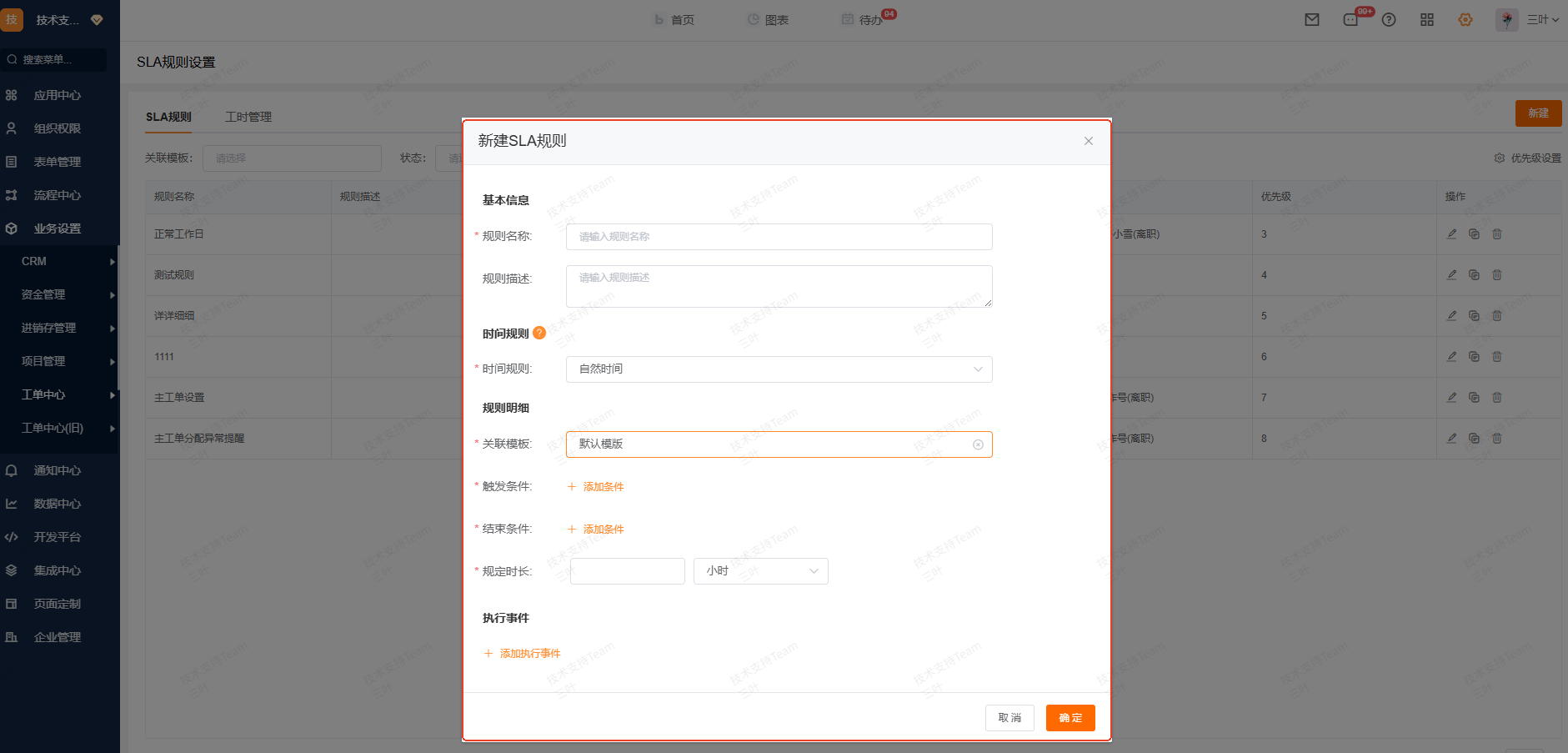This screenshot has height=753, width=1568.
Task: Expand the CRM sidebar submenu
Action: click(58, 262)
